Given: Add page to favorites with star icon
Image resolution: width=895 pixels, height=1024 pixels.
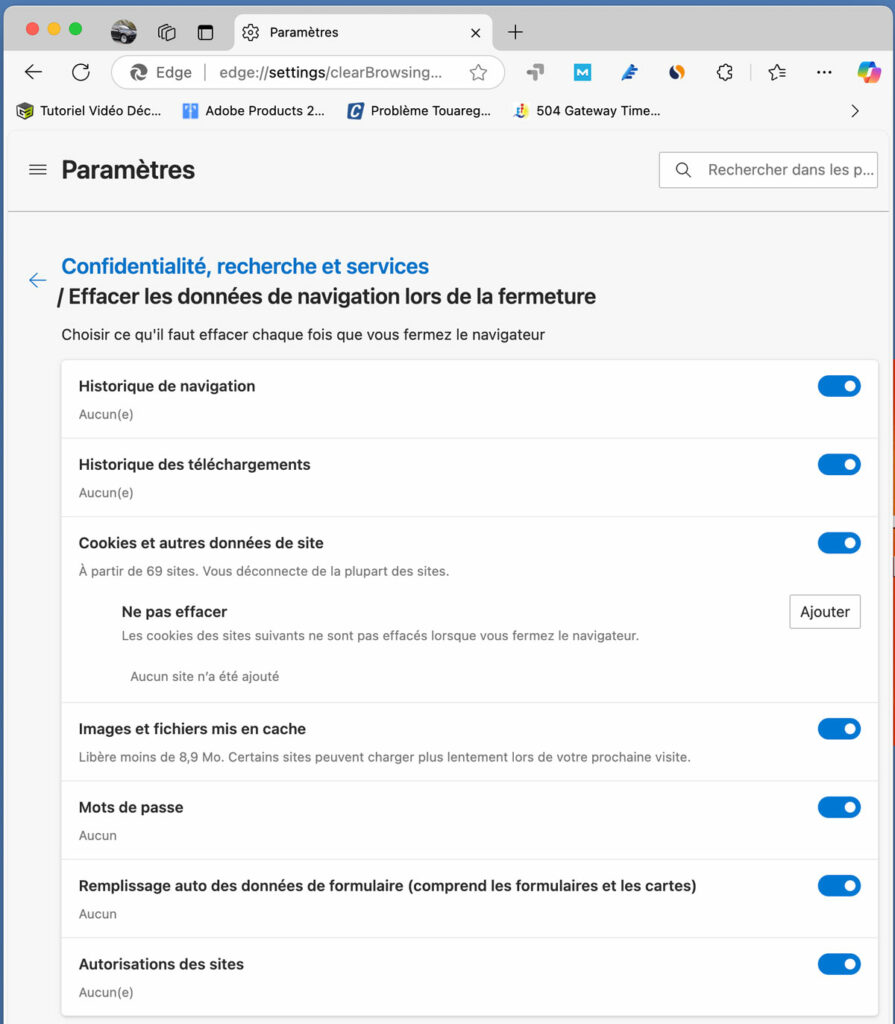Looking at the screenshot, I should click(478, 72).
